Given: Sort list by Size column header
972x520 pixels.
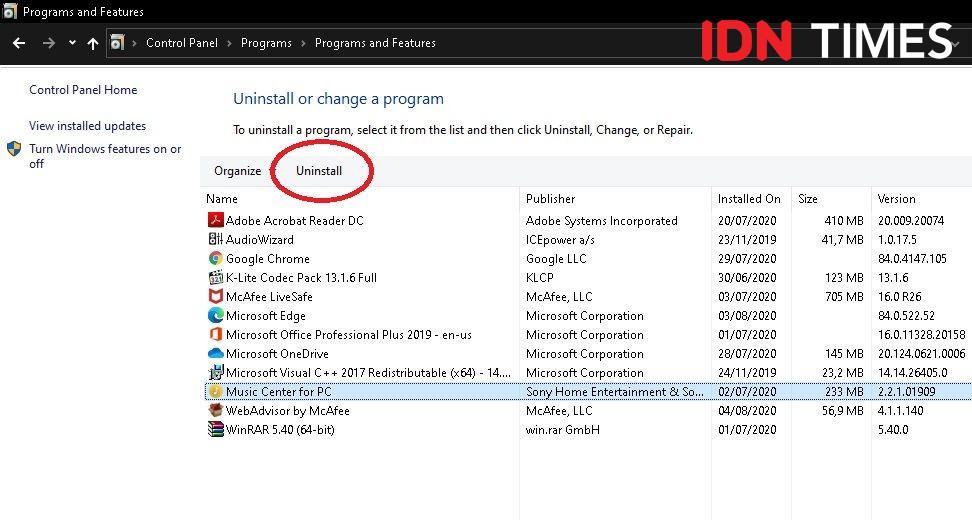Looking at the screenshot, I should click(808, 199).
